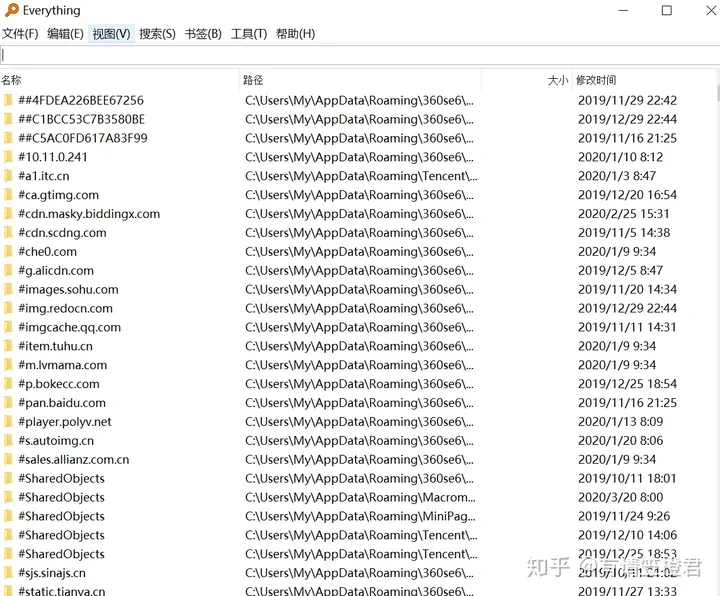Screen dimensions: 720x596
Task: Click the Everything app icon in title bar
Action: pos(11,11)
